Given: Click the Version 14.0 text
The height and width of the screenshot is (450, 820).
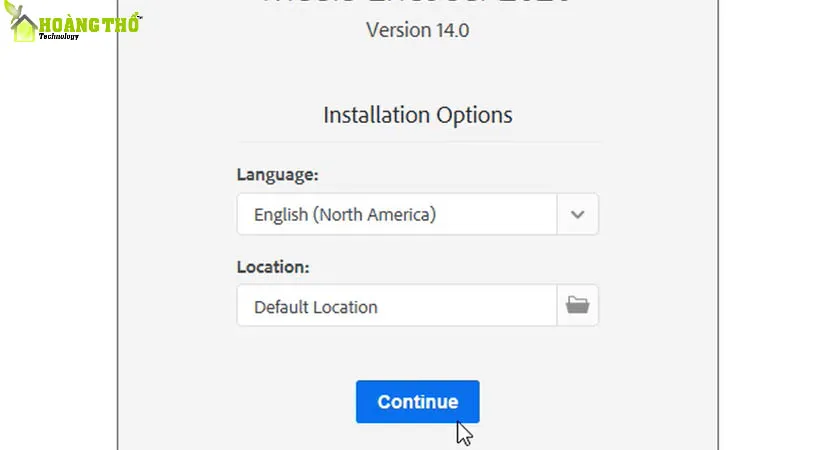Looking at the screenshot, I should click(417, 29).
